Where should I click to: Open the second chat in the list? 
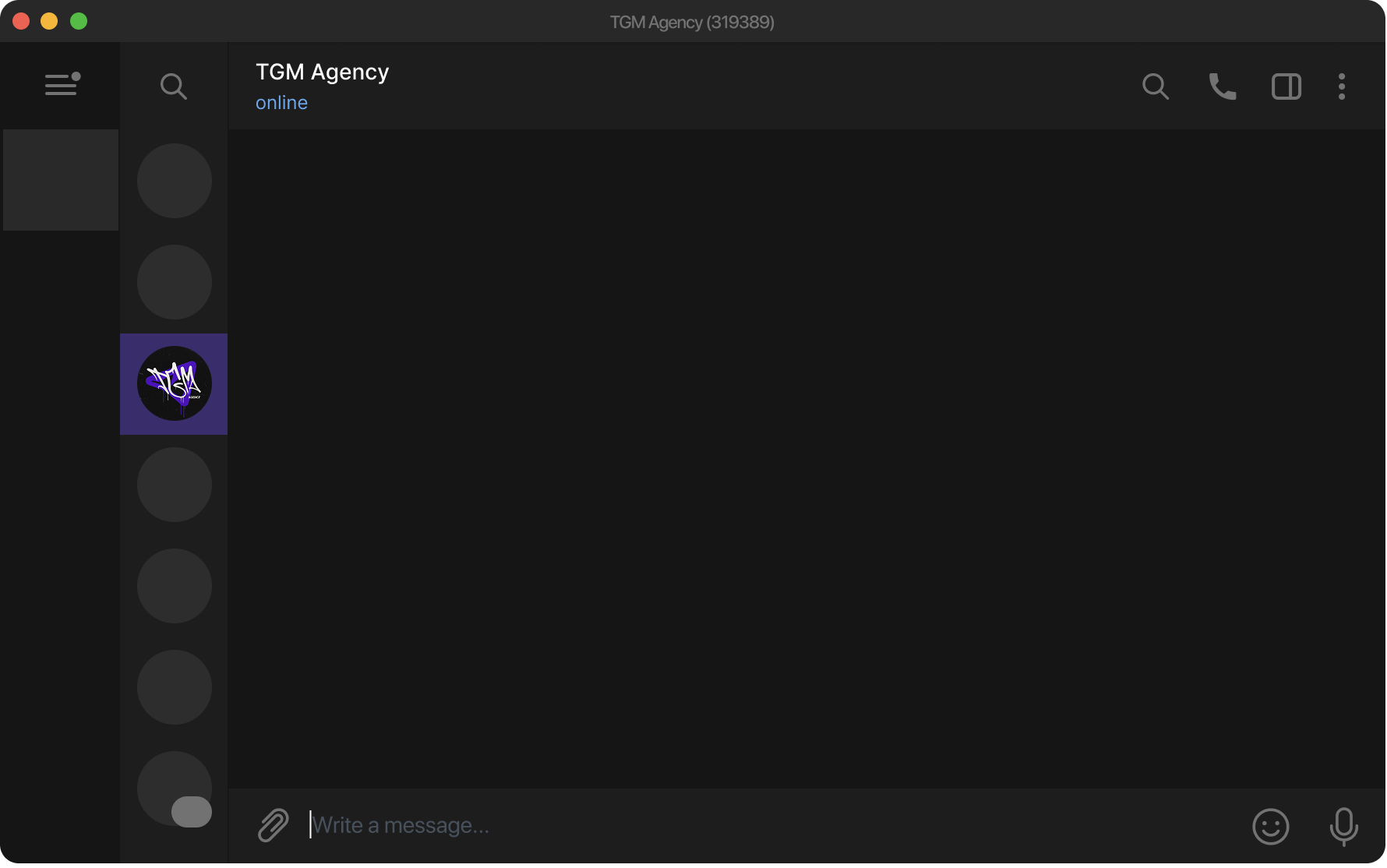click(x=175, y=282)
